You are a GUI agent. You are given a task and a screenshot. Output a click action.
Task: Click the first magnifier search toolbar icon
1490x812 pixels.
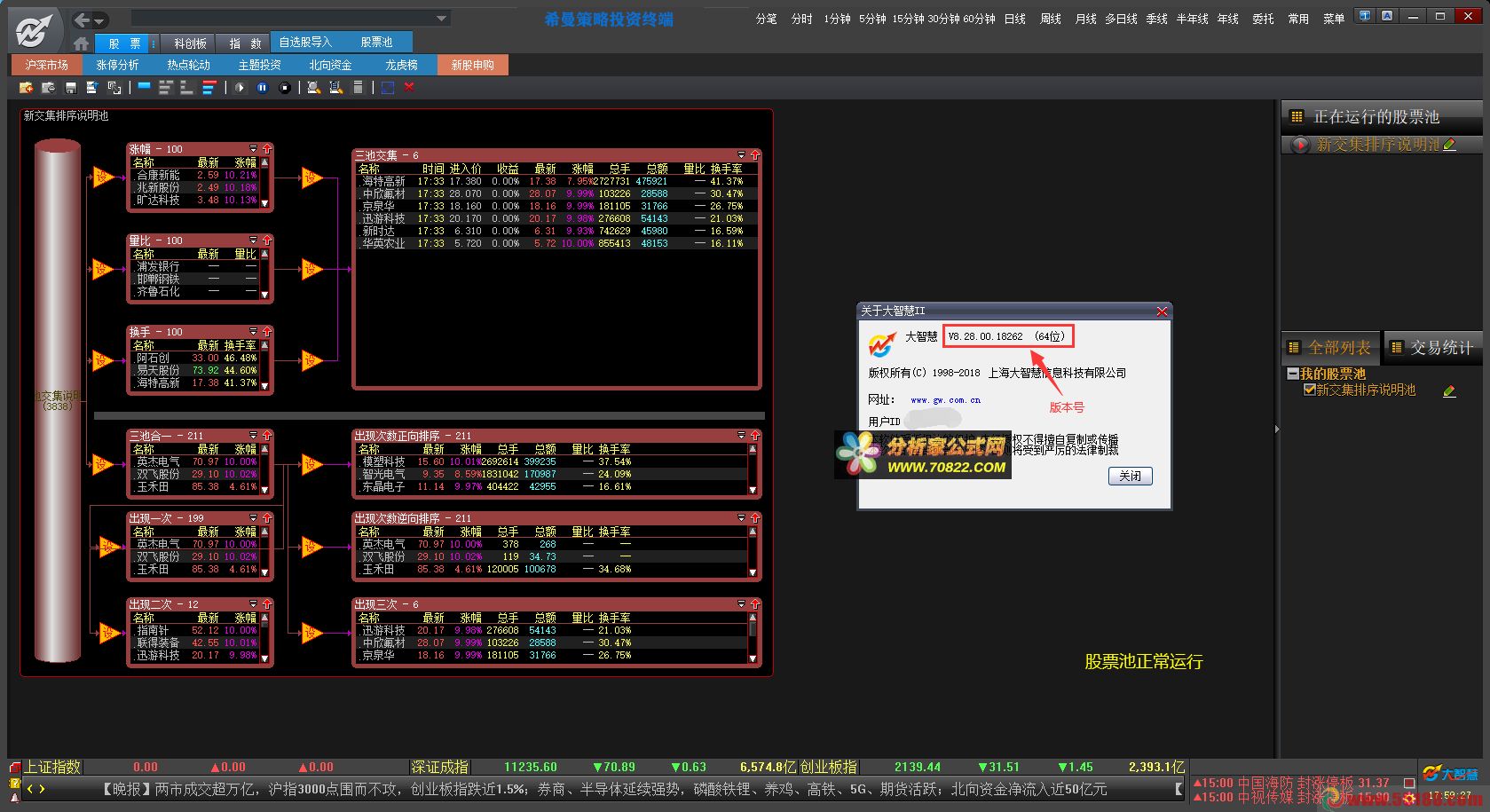(x=313, y=88)
